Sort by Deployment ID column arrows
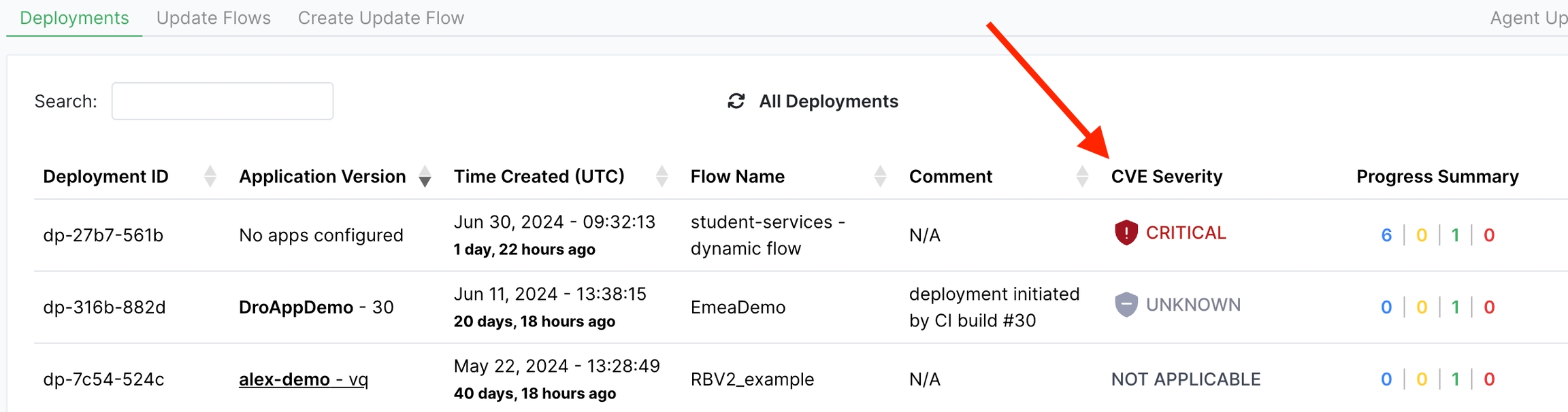Screen dimensions: 1568x412 click(210, 176)
